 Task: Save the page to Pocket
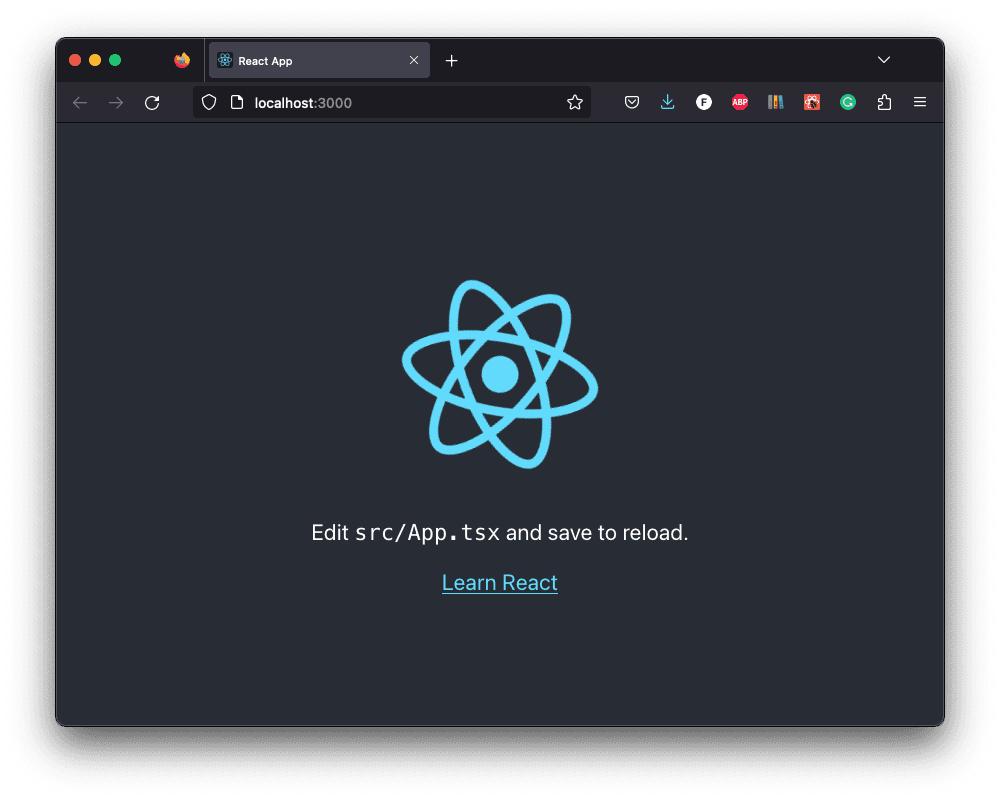pos(631,102)
